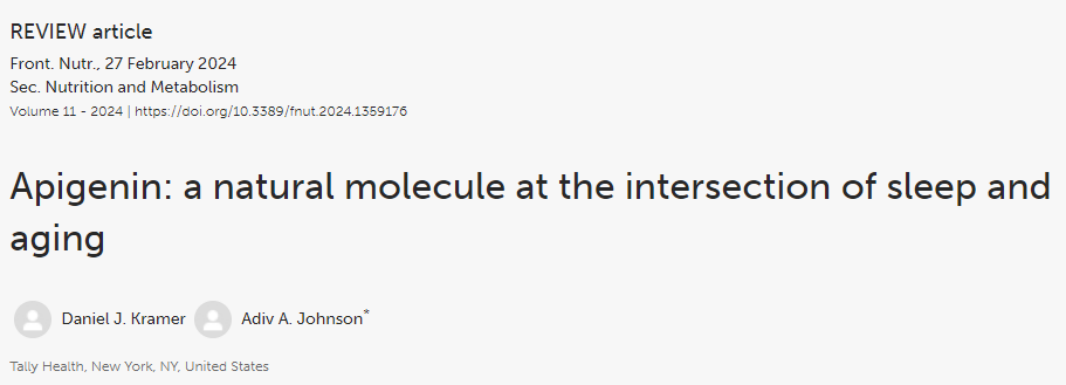The width and height of the screenshot is (1066, 385).
Task: Click the 27 February 2024 date
Action: click(171, 64)
